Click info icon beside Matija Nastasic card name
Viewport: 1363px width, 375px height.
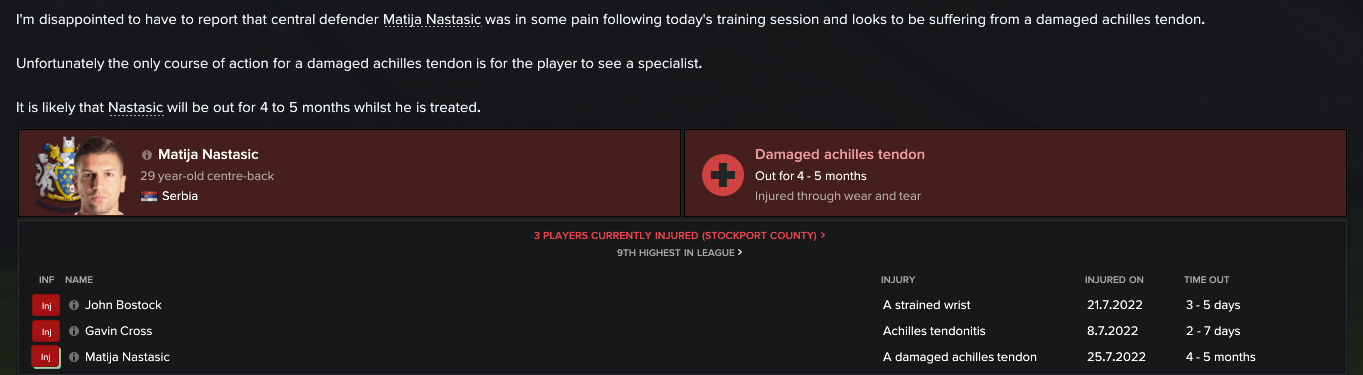tap(147, 155)
